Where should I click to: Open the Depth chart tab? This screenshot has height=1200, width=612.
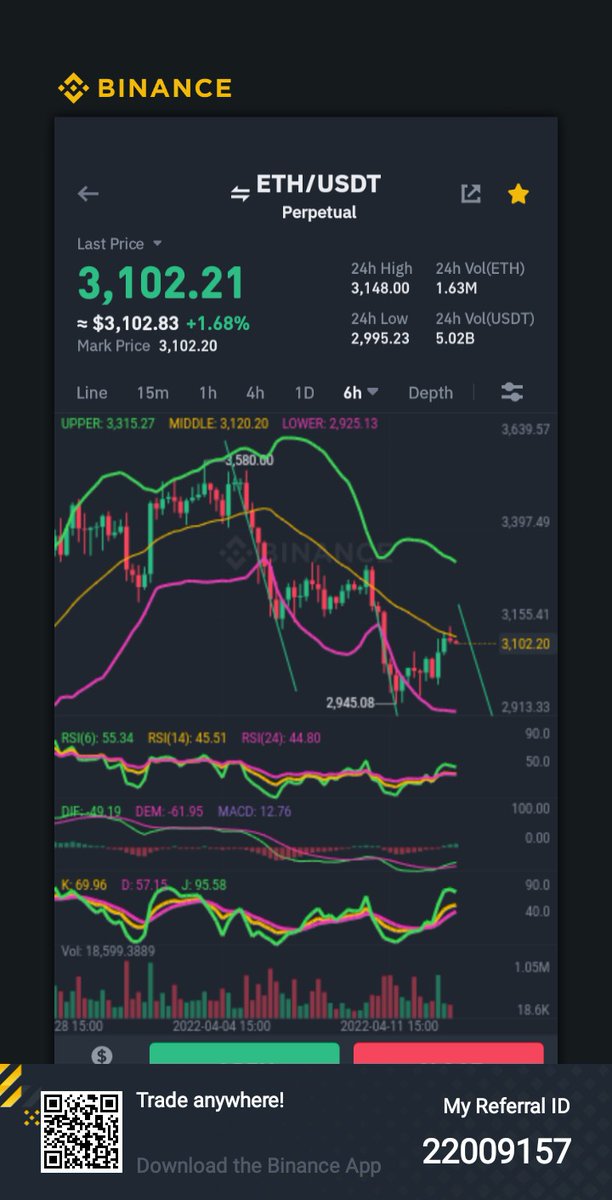point(430,392)
